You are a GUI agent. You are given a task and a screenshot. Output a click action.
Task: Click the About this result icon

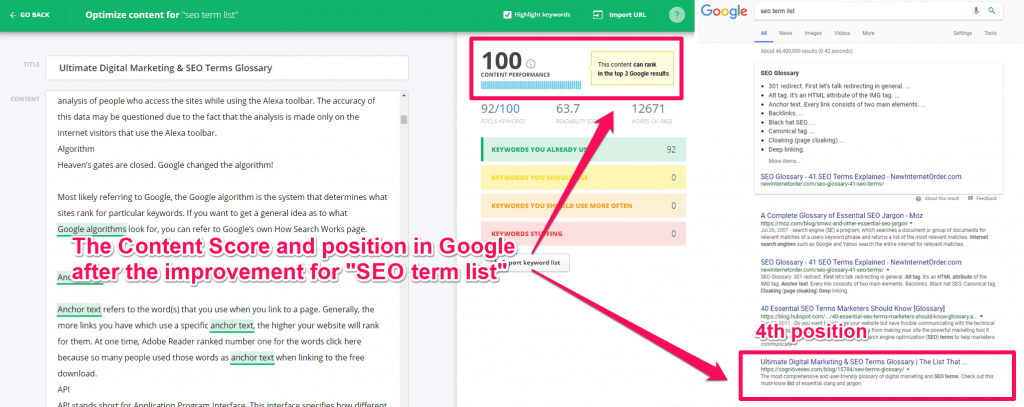(918, 198)
